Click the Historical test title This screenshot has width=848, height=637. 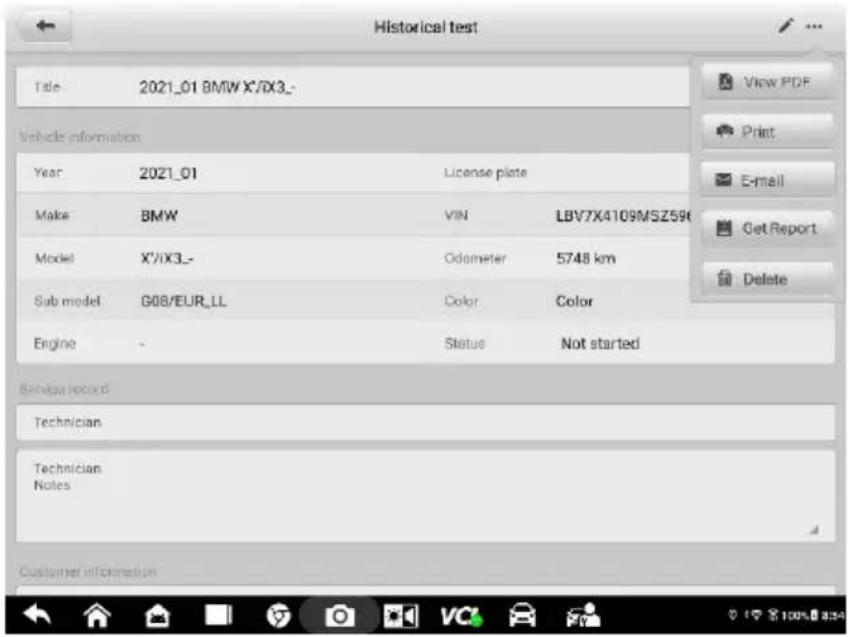click(426, 26)
